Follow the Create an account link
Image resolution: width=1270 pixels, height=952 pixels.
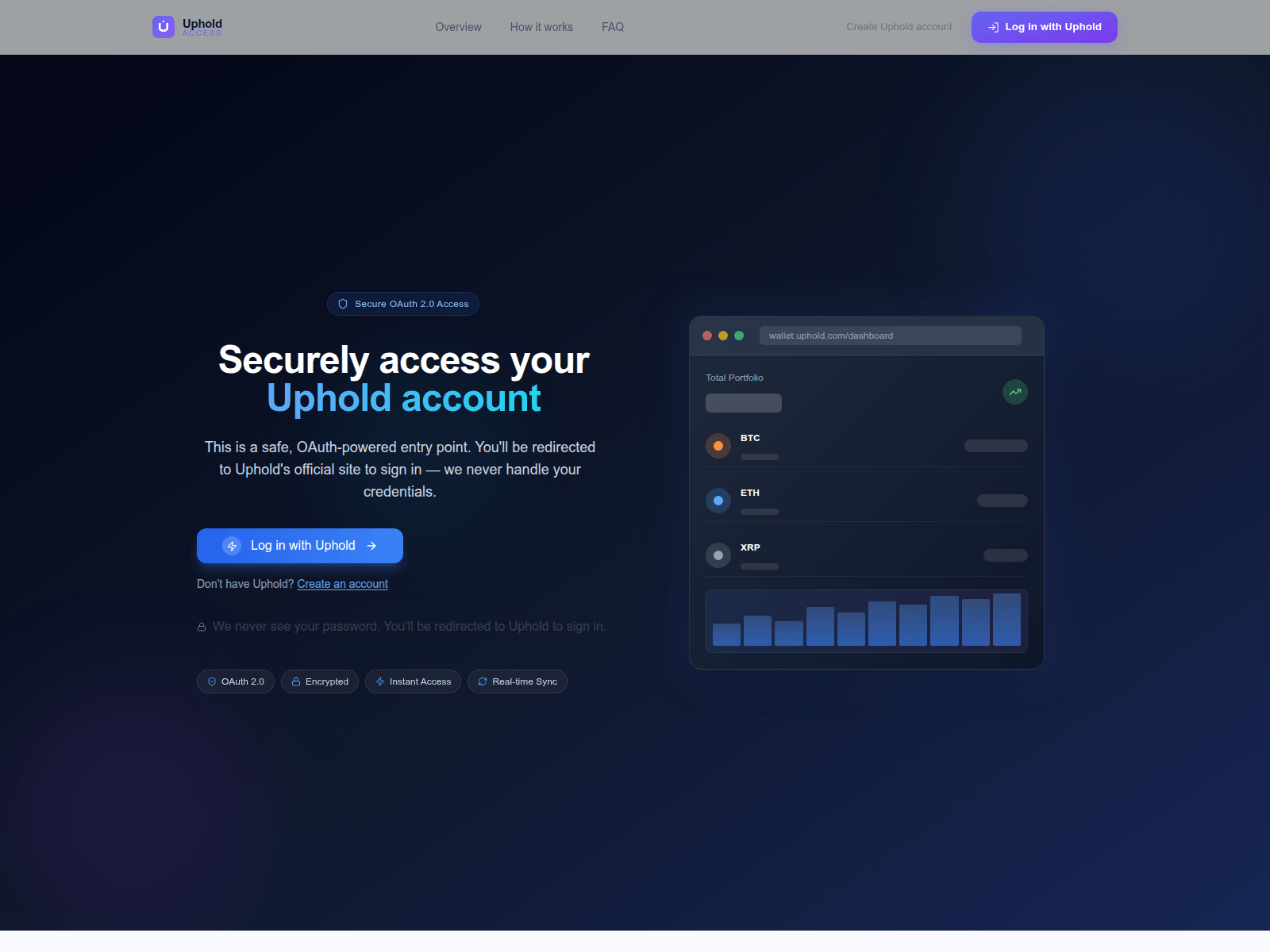(343, 584)
